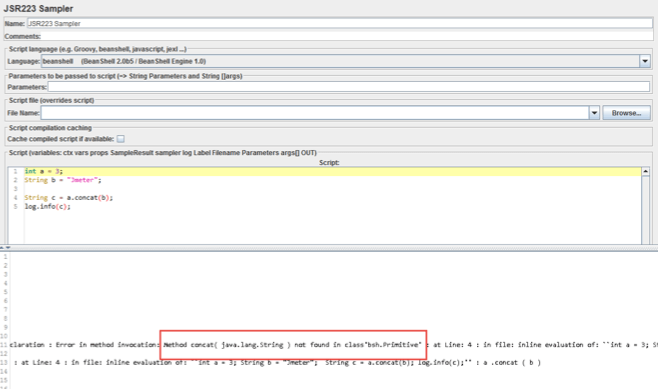The height and width of the screenshot is (389, 658).
Task: Click 'JSR223 Sampler' title heading
Action: pyautogui.click(x=38, y=8)
